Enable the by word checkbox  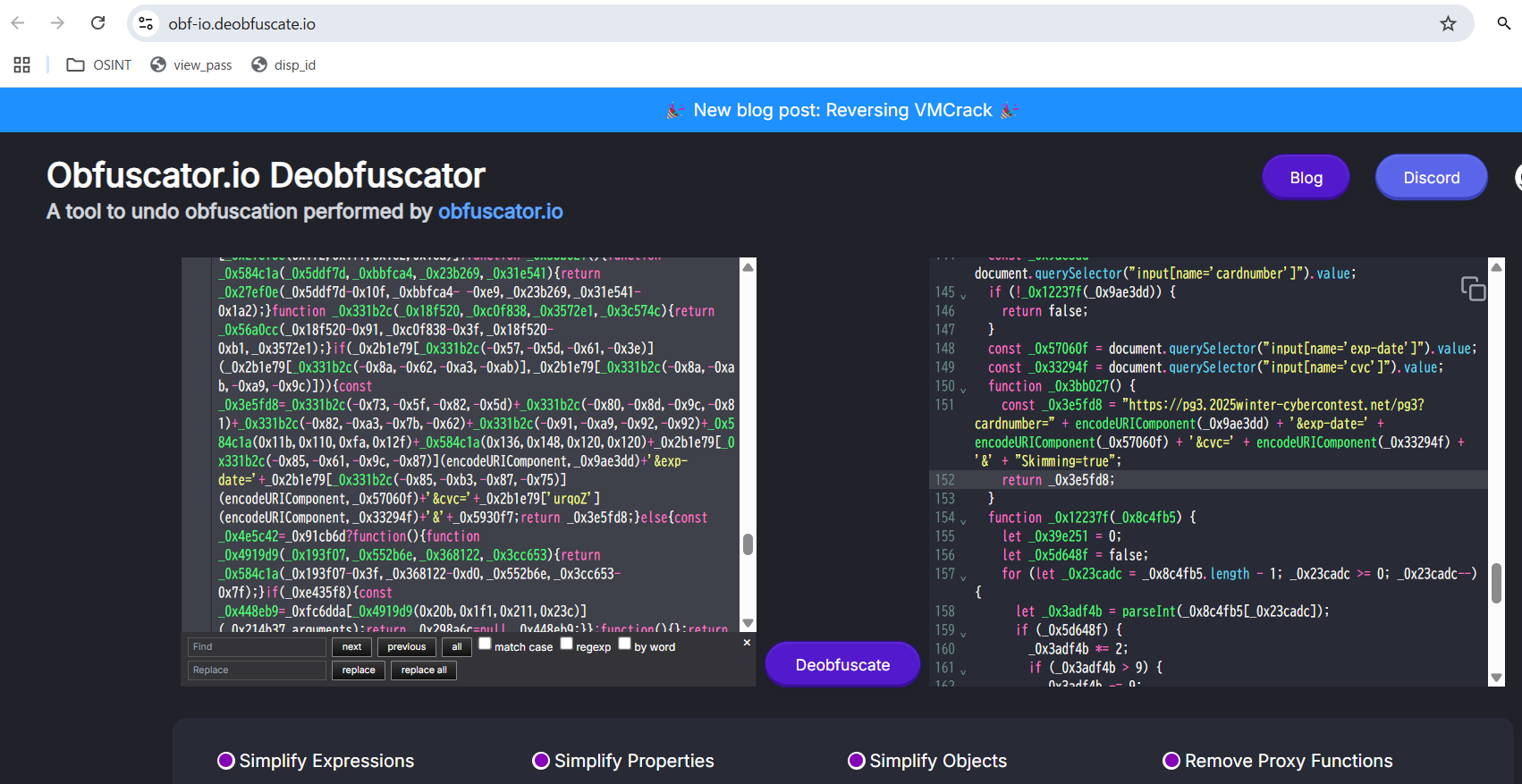pyautogui.click(x=624, y=644)
